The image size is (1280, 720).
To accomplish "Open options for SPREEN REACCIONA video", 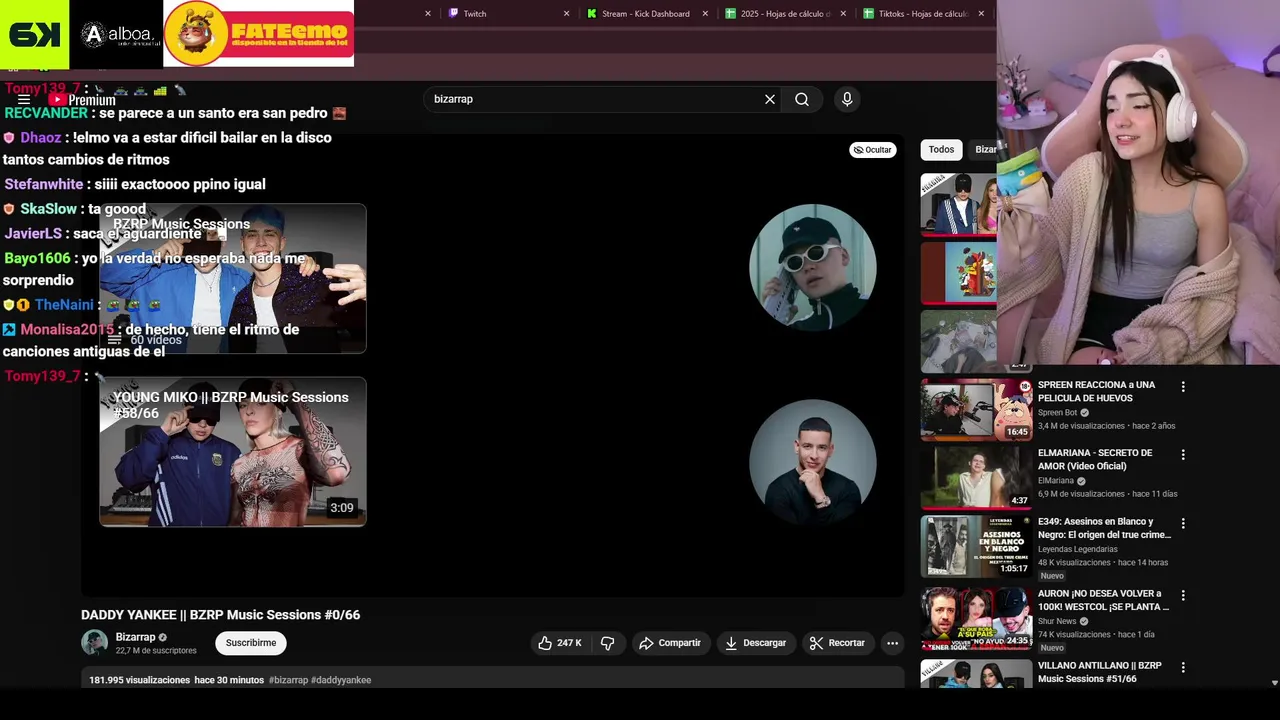I will 1183,387.
